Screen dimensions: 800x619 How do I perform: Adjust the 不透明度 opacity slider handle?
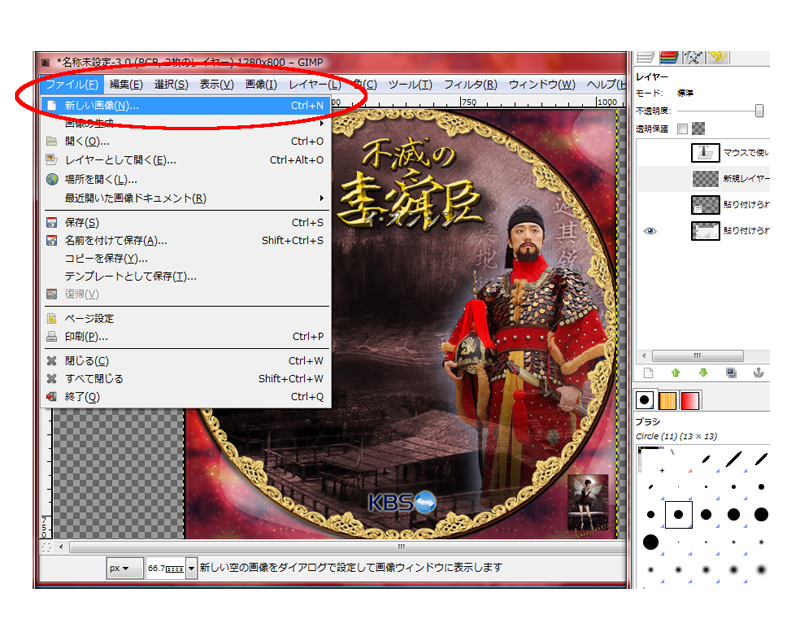pyautogui.click(x=759, y=111)
